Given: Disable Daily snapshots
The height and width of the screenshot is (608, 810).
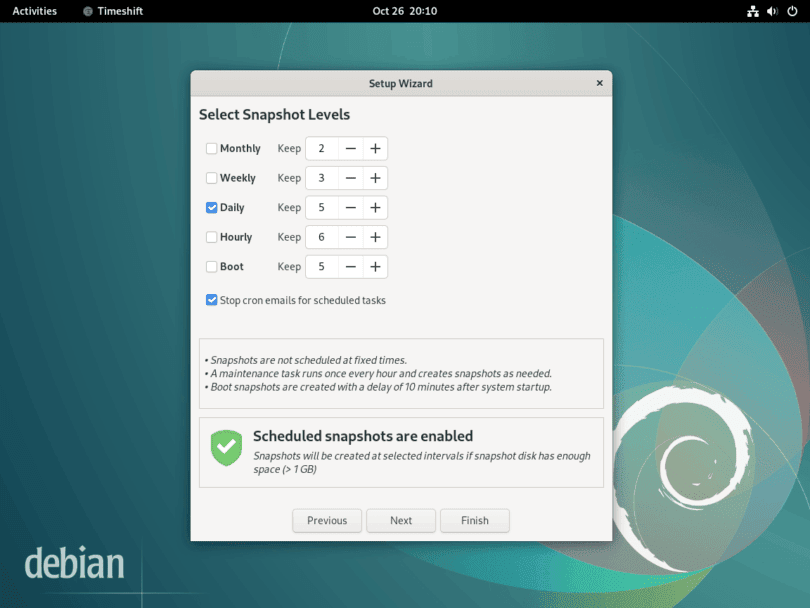Looking at the screenshot, I should pos(211,207).
